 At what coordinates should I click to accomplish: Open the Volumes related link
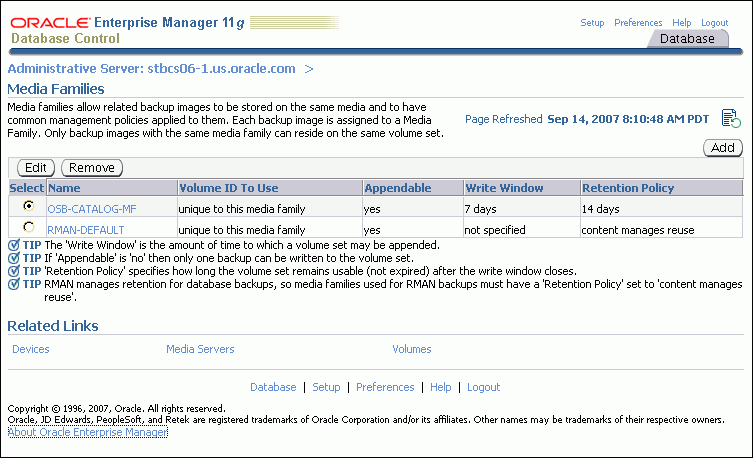412,349
